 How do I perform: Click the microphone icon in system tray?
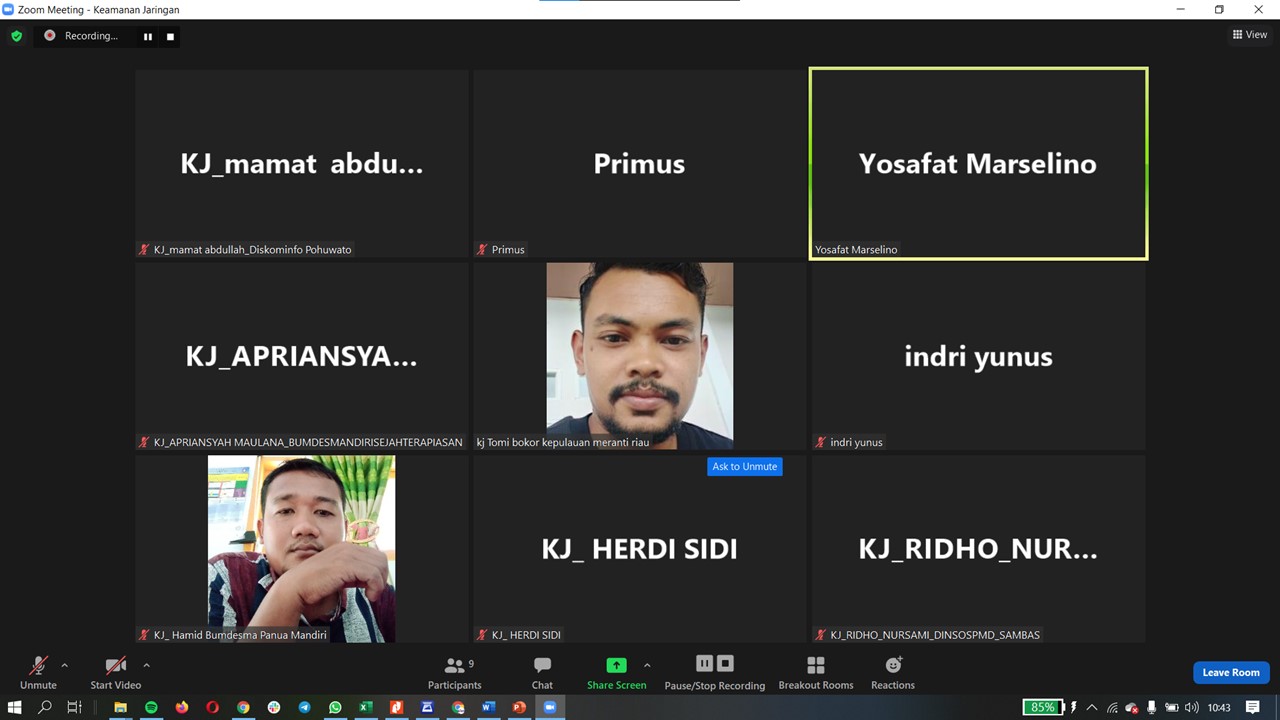1152,707
